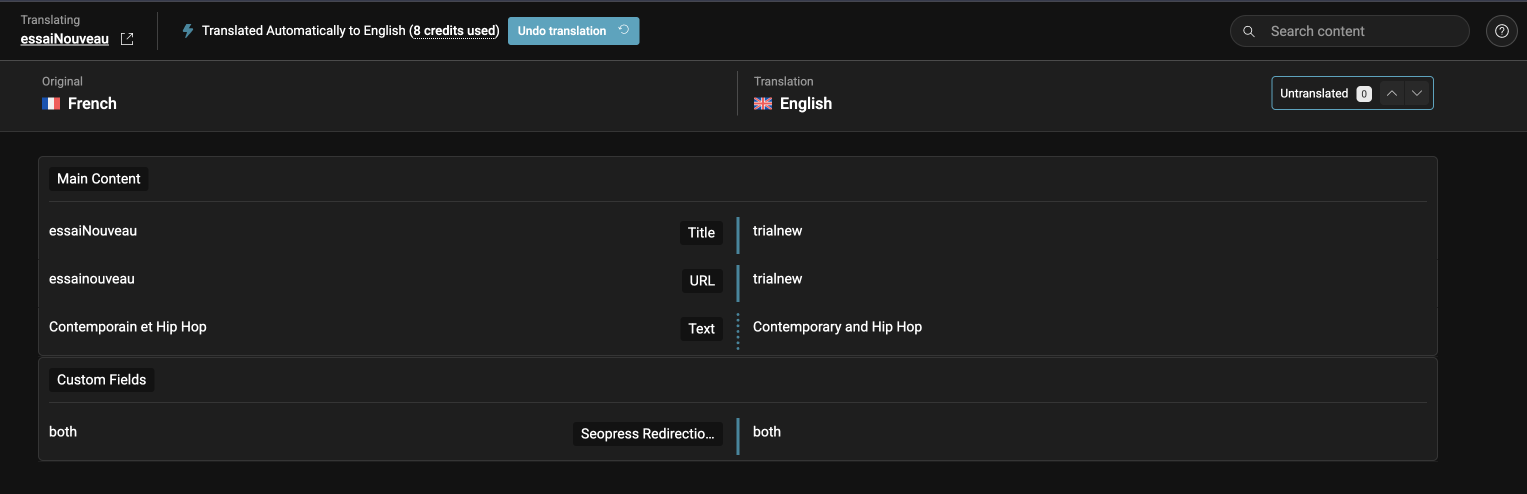Select the Custom Fields section label

[101, 380]
